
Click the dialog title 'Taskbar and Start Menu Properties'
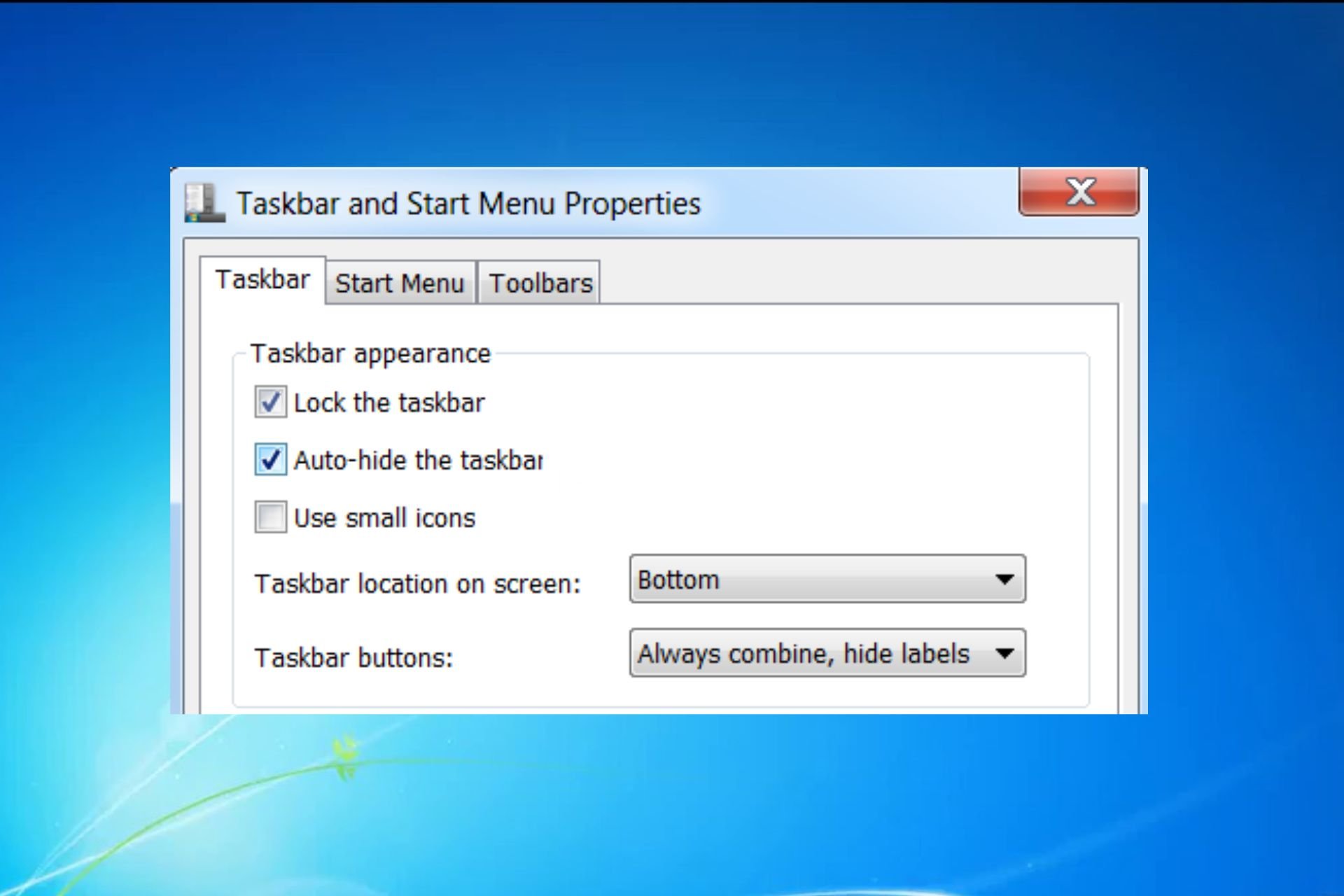point(468,204)
